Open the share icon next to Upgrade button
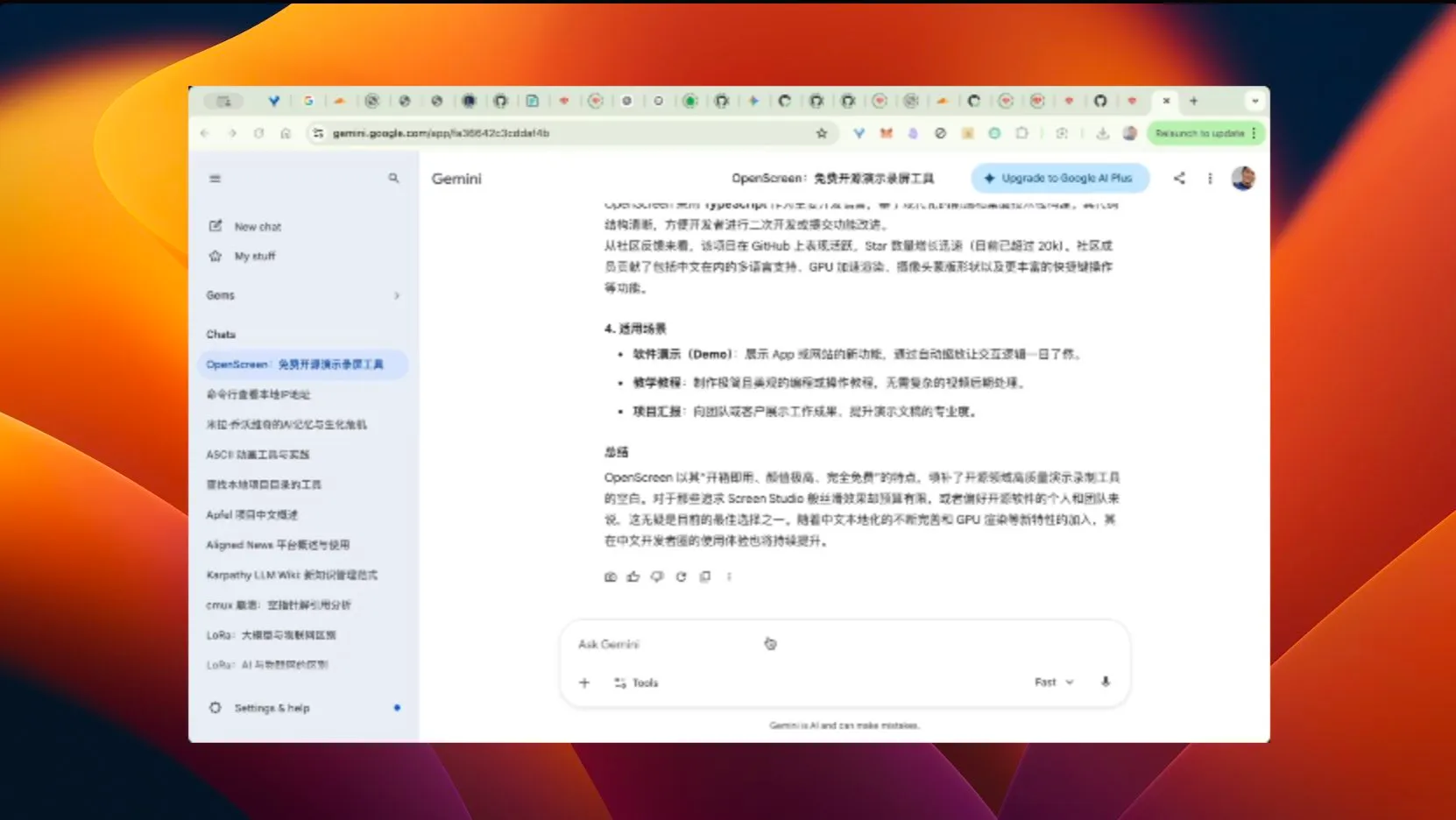1456x820 pixels. 1179,178
